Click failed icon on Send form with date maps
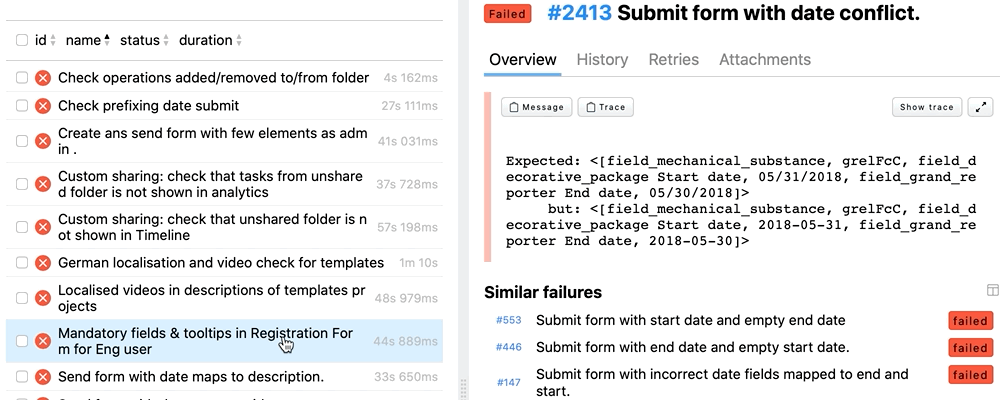The height and width of the screenshot is (400, 1000). (x=43, y=377)
